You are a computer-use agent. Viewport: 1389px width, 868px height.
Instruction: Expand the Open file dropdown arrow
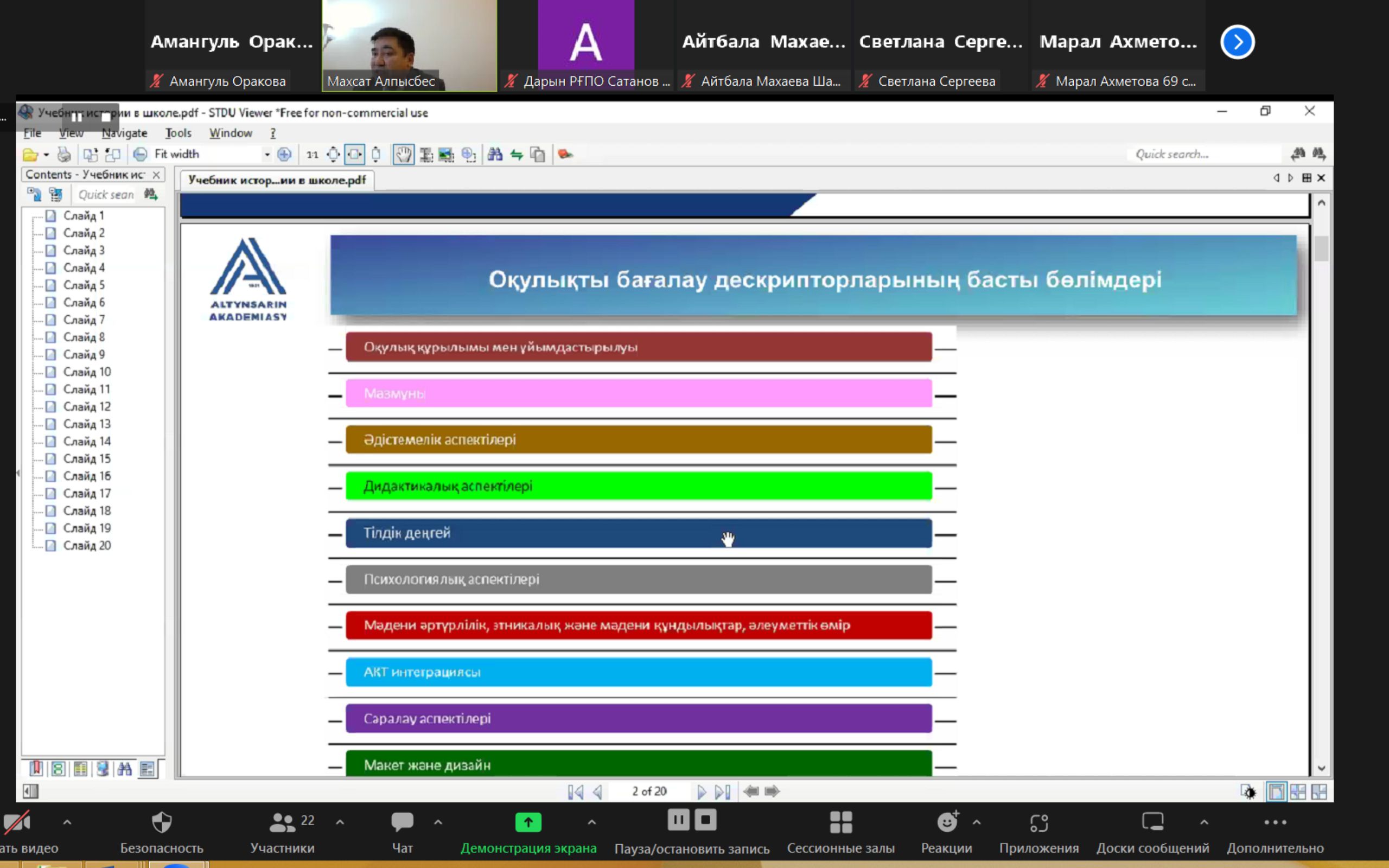tap(47, 155)
